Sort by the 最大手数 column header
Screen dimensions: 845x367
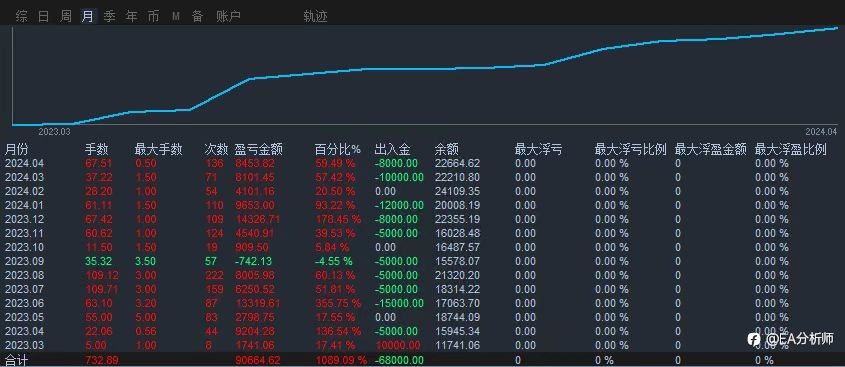pos(158,149)
